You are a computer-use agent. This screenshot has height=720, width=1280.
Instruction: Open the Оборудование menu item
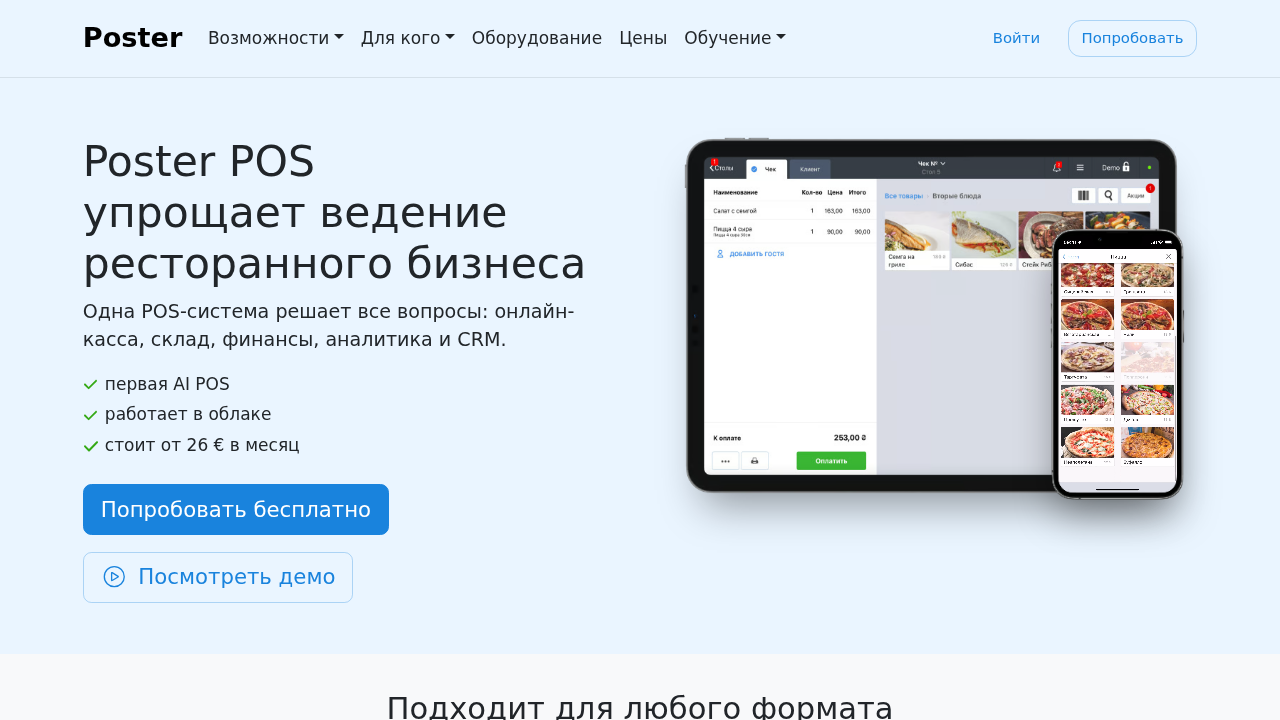537,38
